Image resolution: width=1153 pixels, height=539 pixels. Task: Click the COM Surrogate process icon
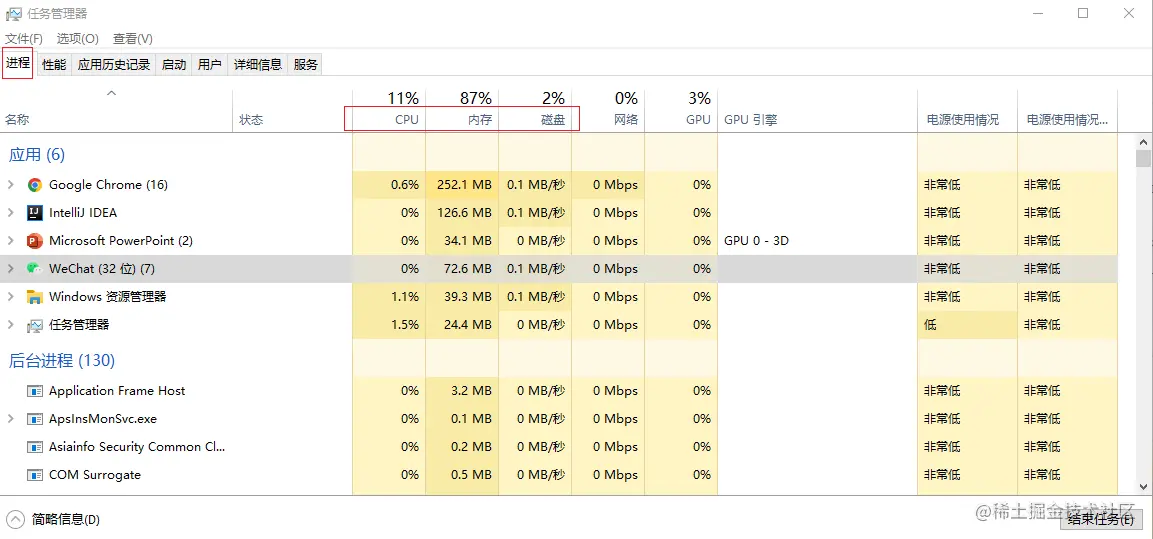35,475
